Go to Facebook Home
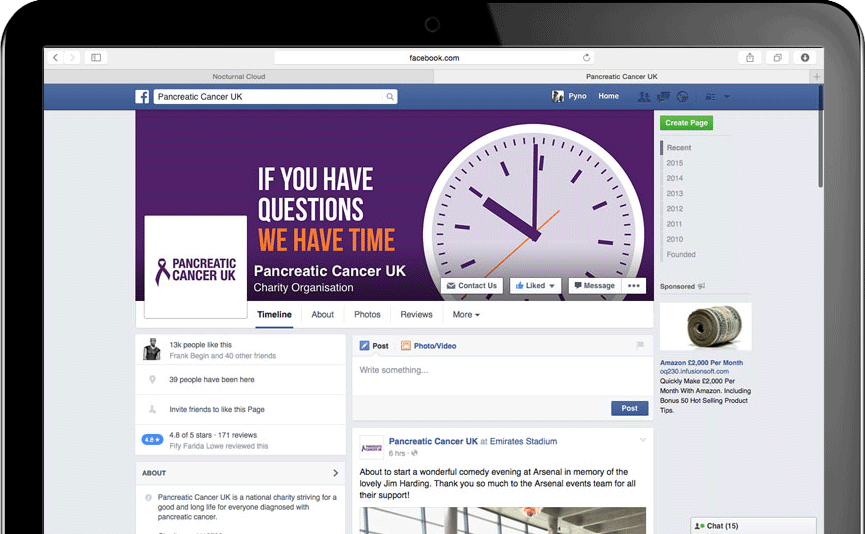Viewport: 865px width, 534px height. click(608, 96)
